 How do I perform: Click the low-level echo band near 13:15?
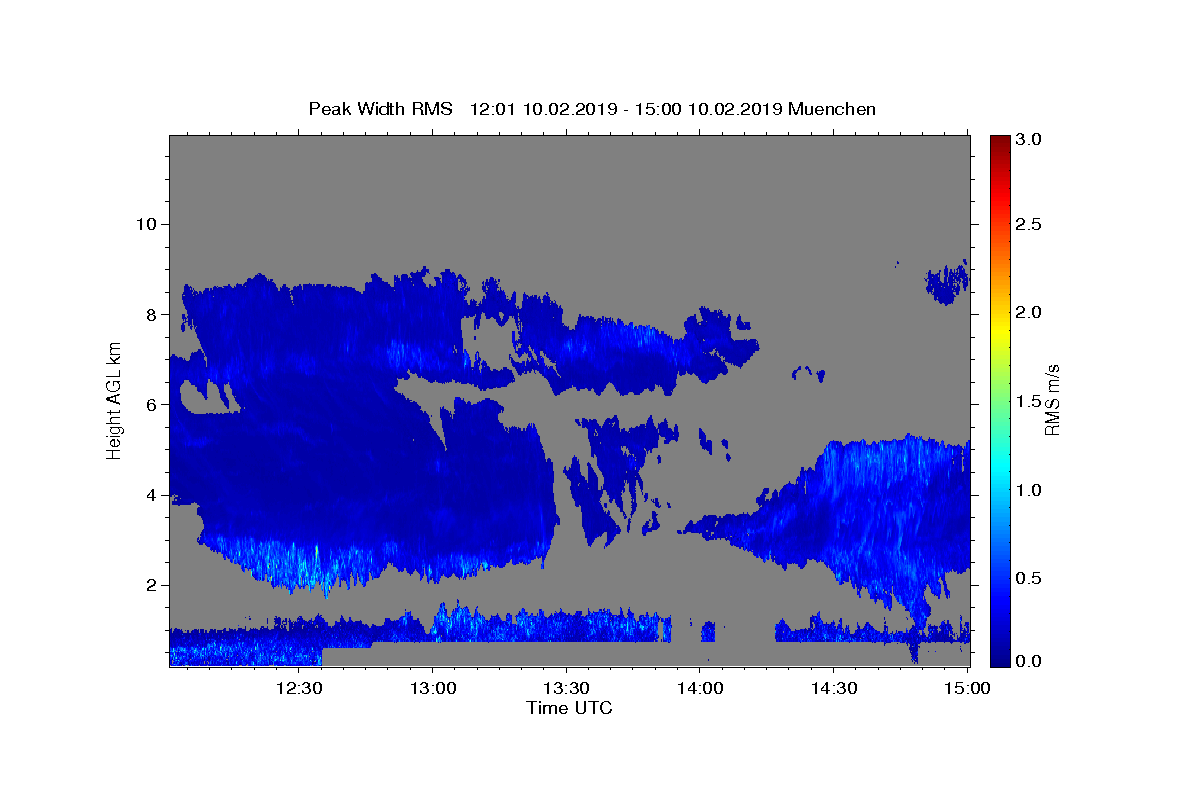pos(500,626)
